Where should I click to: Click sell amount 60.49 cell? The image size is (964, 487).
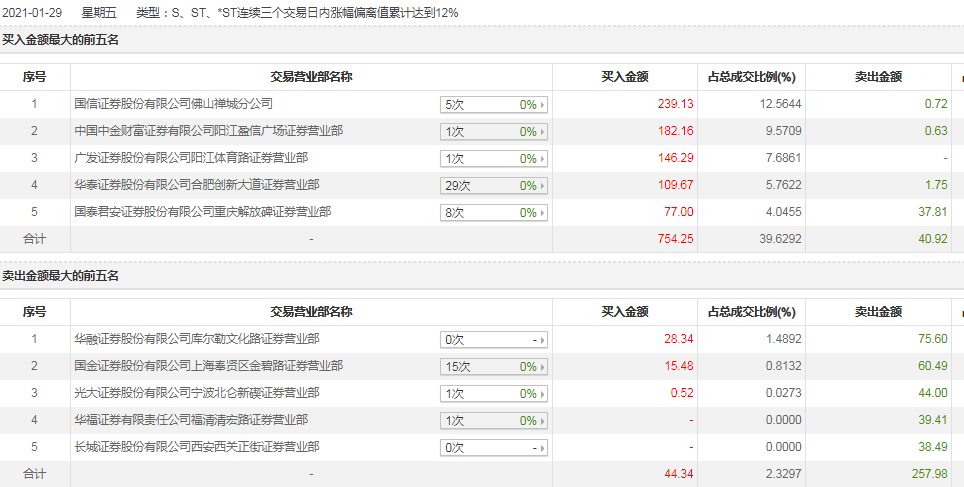[933, 366]
